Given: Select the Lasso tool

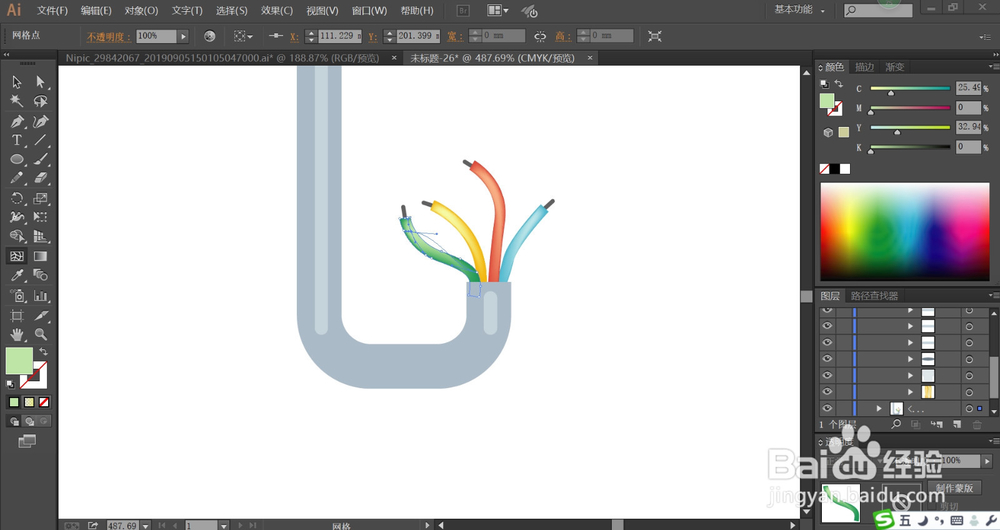Looking at the screenshot, I should pos(41,101).
